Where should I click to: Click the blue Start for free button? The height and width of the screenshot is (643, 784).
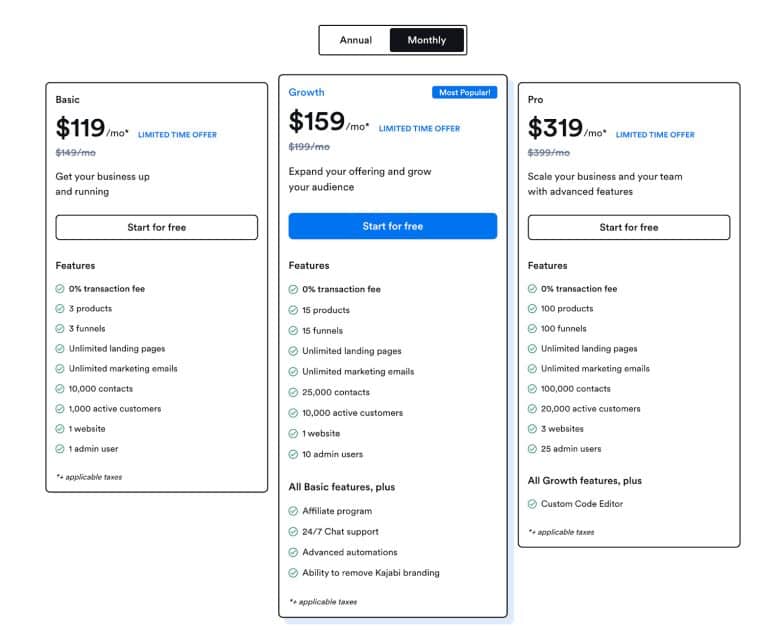pyautogui.click(x=392, y=226)
